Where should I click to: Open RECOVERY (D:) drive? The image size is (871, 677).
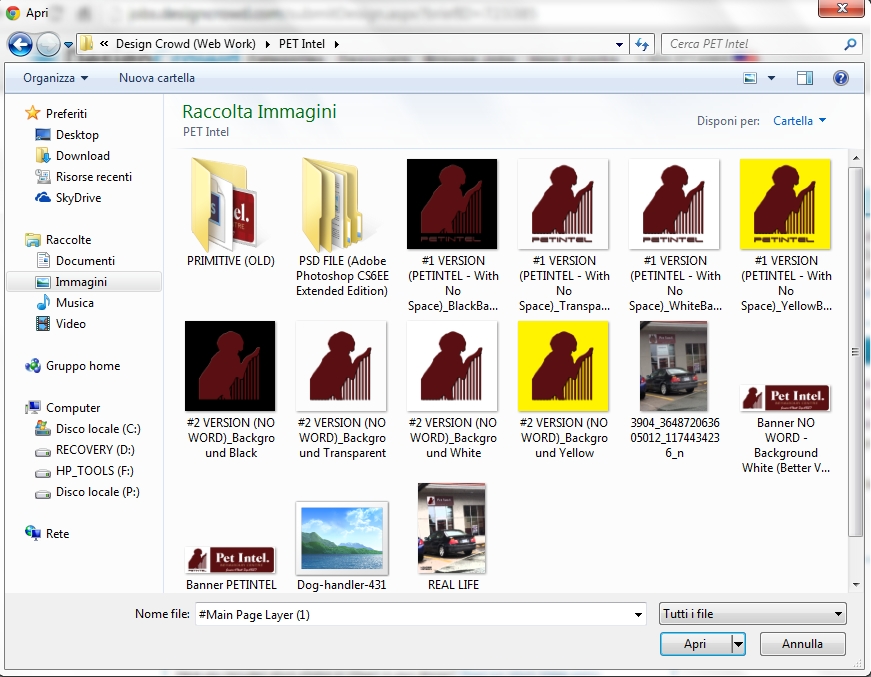tap(85, 450)
